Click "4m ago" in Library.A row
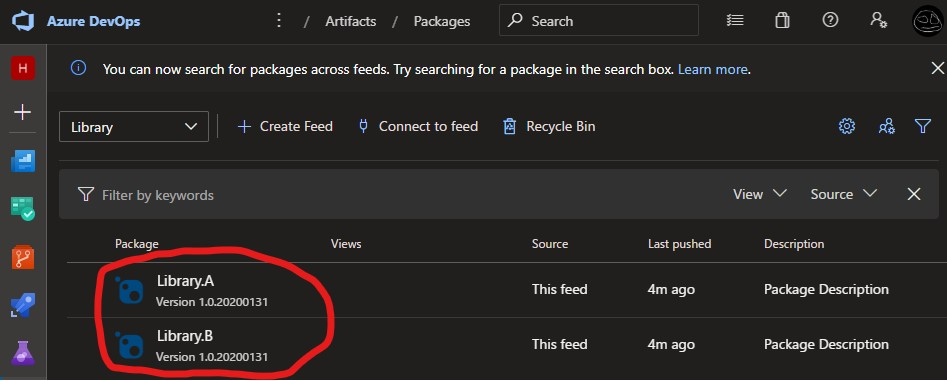Image resolution: width=947 pixels, height=381 pixels. point(671,290)
